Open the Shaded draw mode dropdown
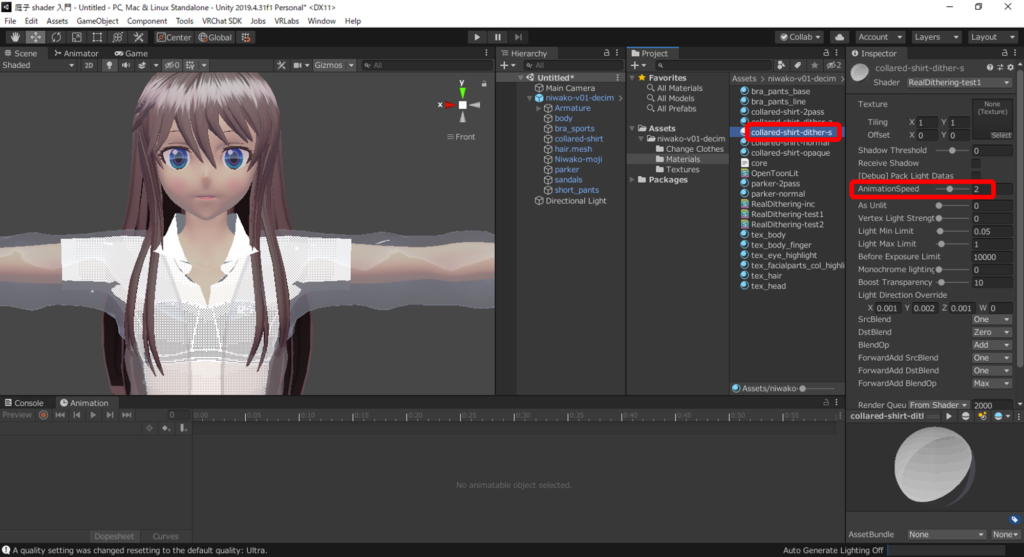1024x557 pixels. [x=38, y=65]
